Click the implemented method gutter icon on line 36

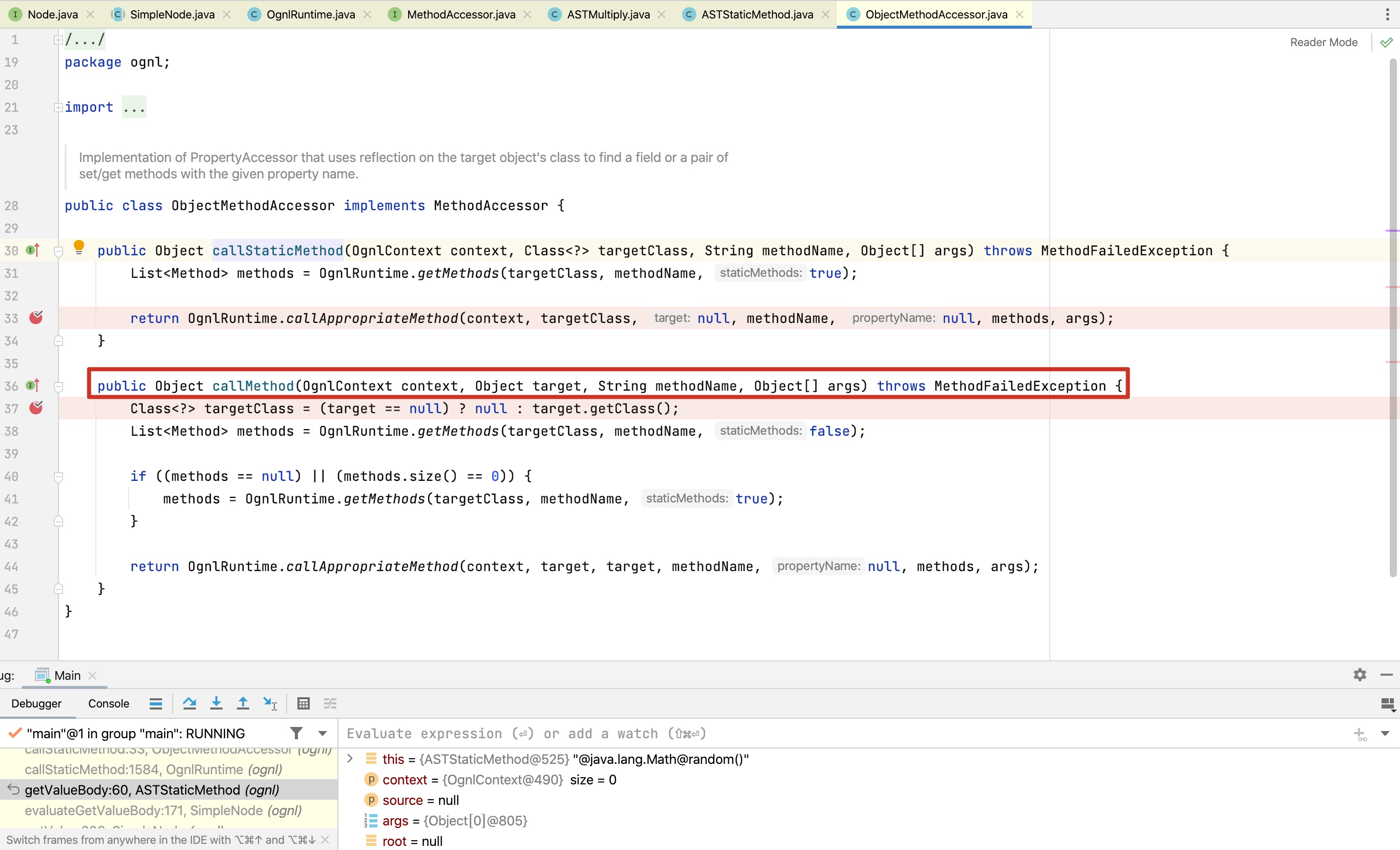click(x=33, y=386)
